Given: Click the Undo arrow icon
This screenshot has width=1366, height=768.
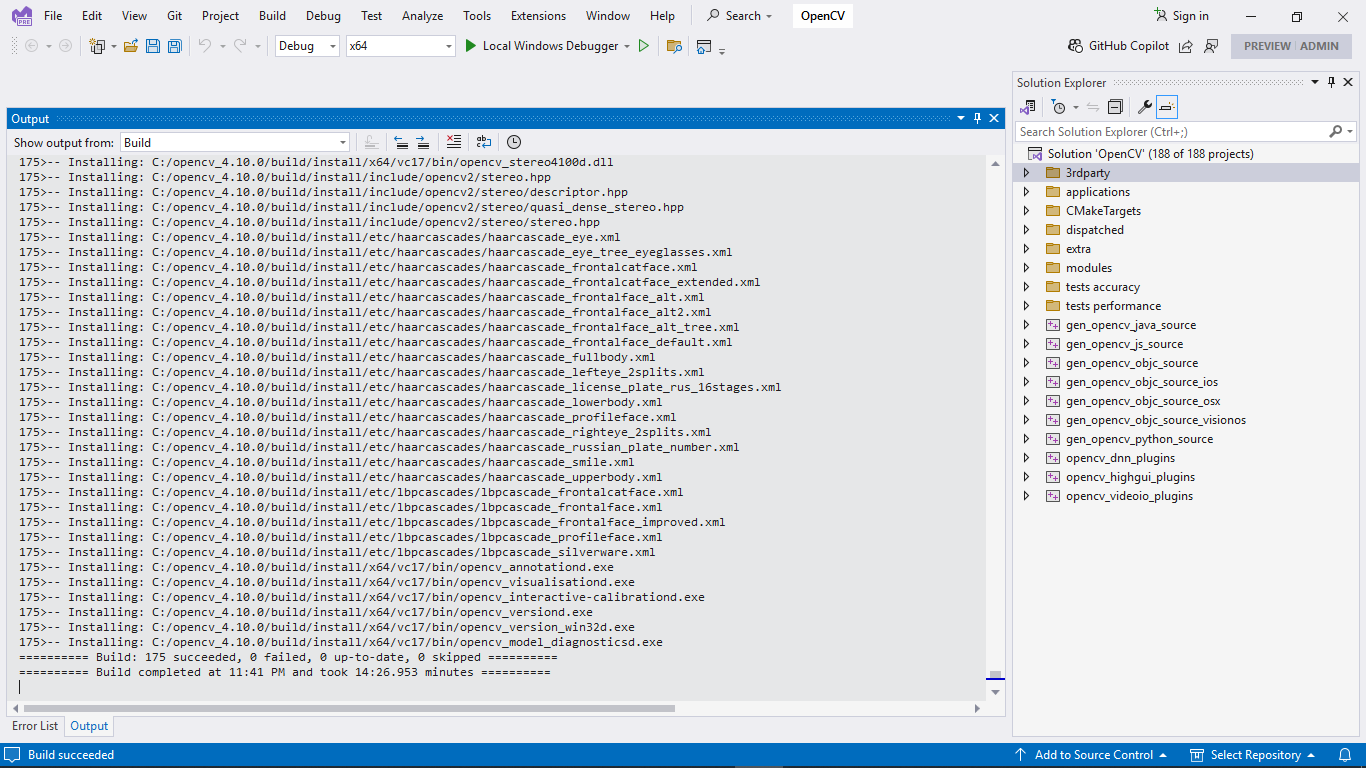Looking at the screenshot, I should point(205,46).
